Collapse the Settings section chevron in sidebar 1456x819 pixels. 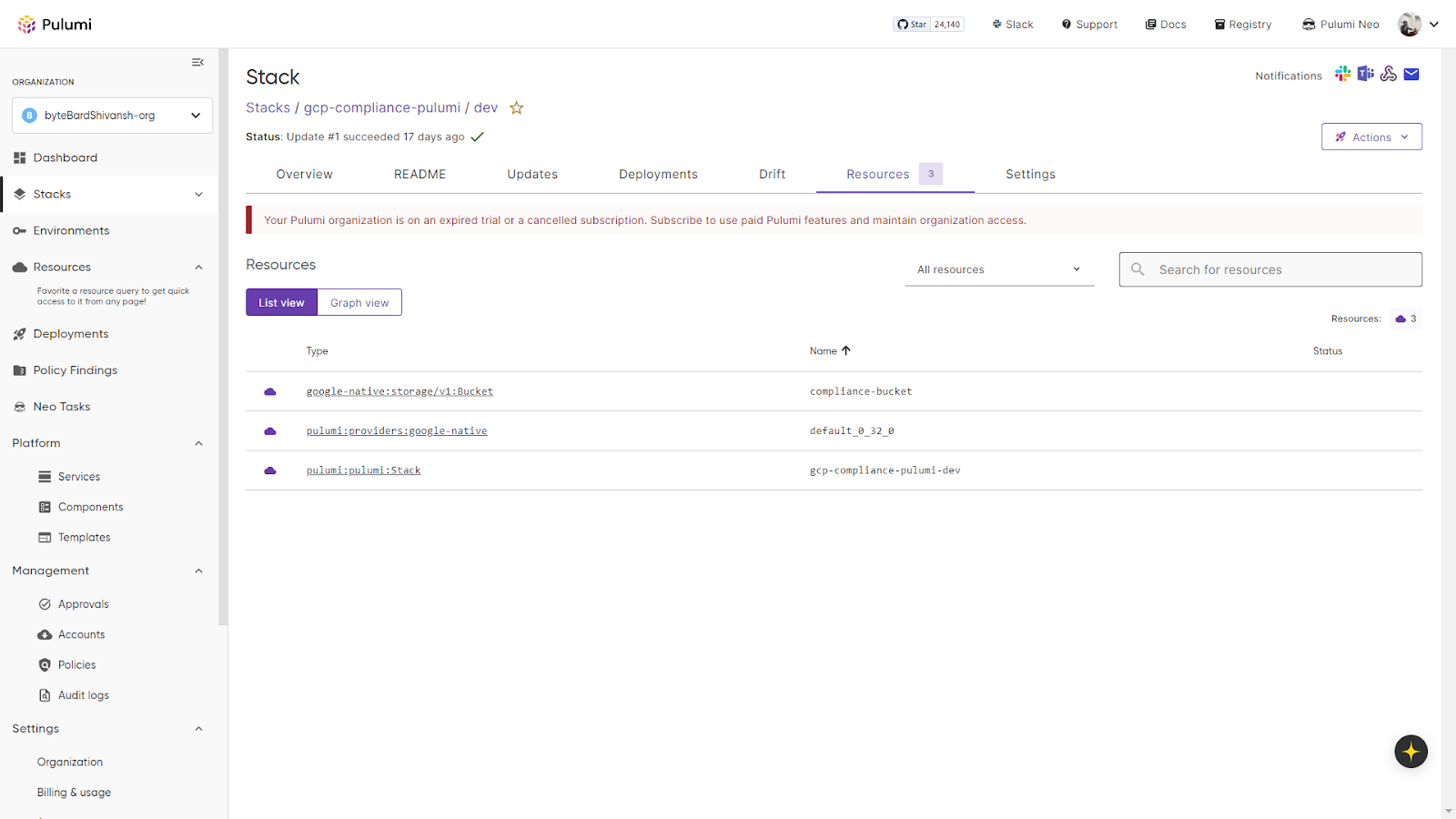pos(198,729)
